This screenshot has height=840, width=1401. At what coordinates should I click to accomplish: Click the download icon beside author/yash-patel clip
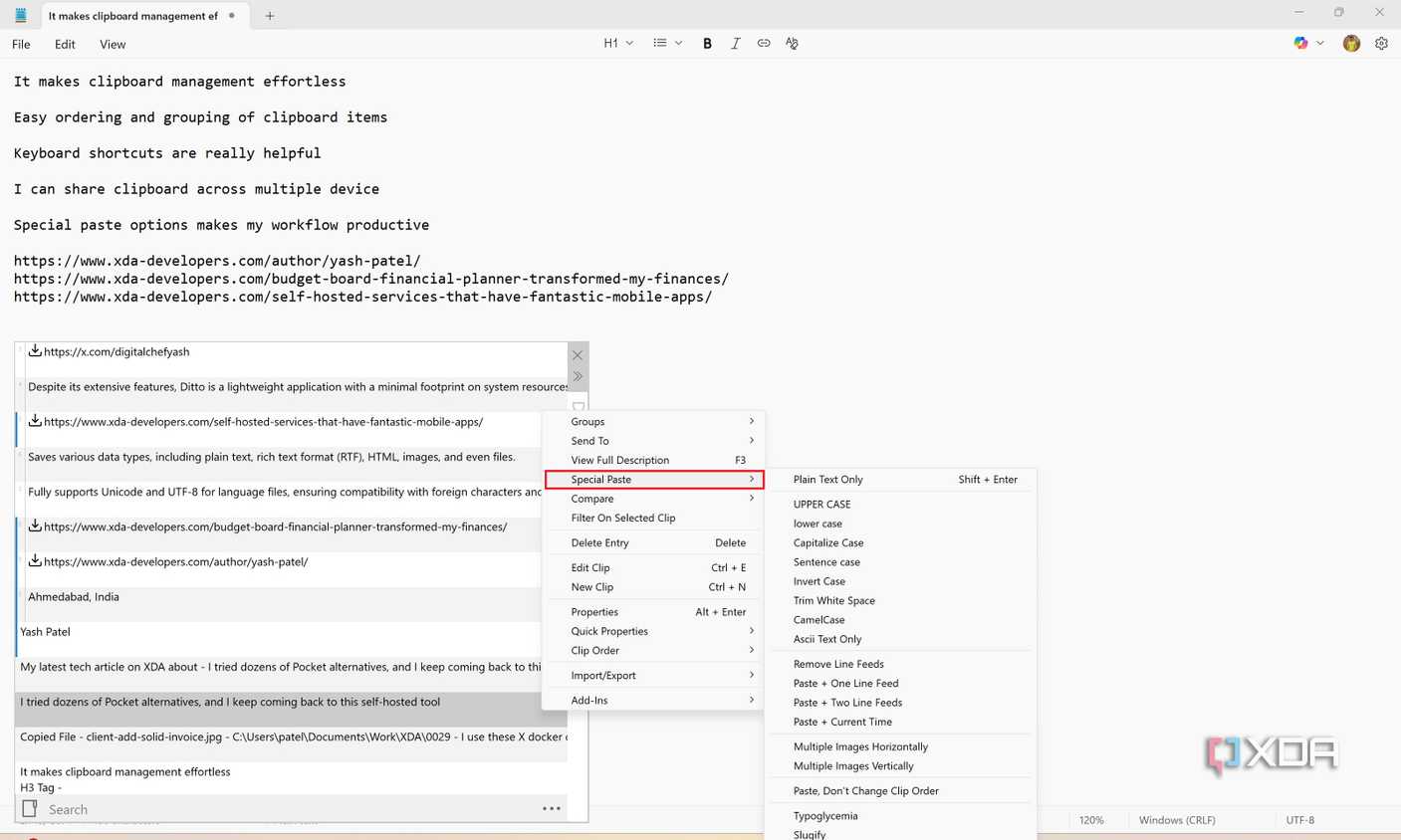tap(35, 560)
